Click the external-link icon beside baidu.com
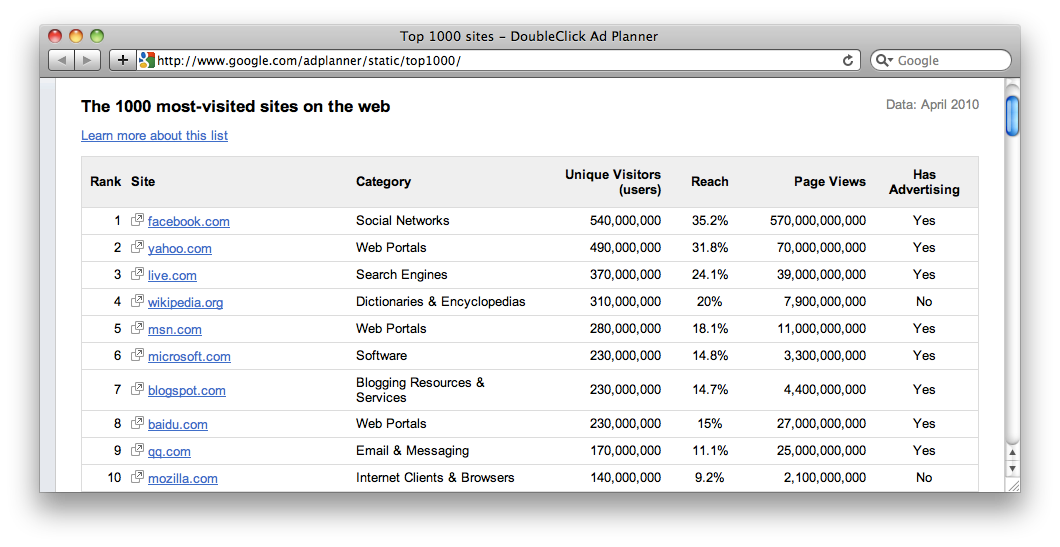 click(137, 423)
